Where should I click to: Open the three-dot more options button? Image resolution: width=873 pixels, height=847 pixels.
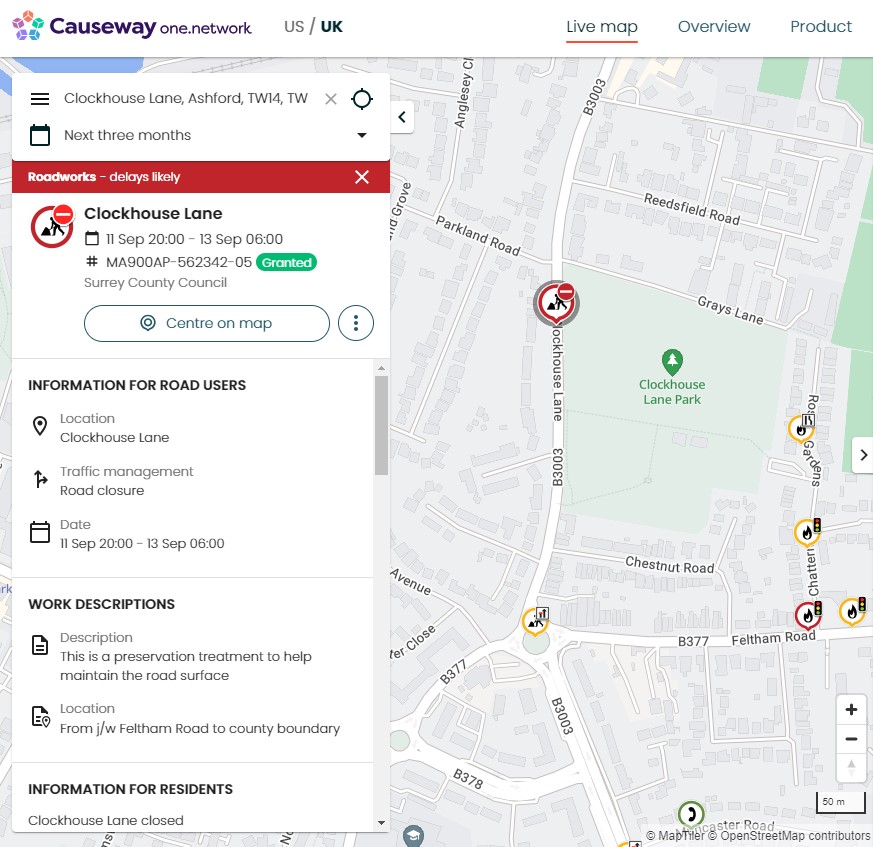(356, 323)
